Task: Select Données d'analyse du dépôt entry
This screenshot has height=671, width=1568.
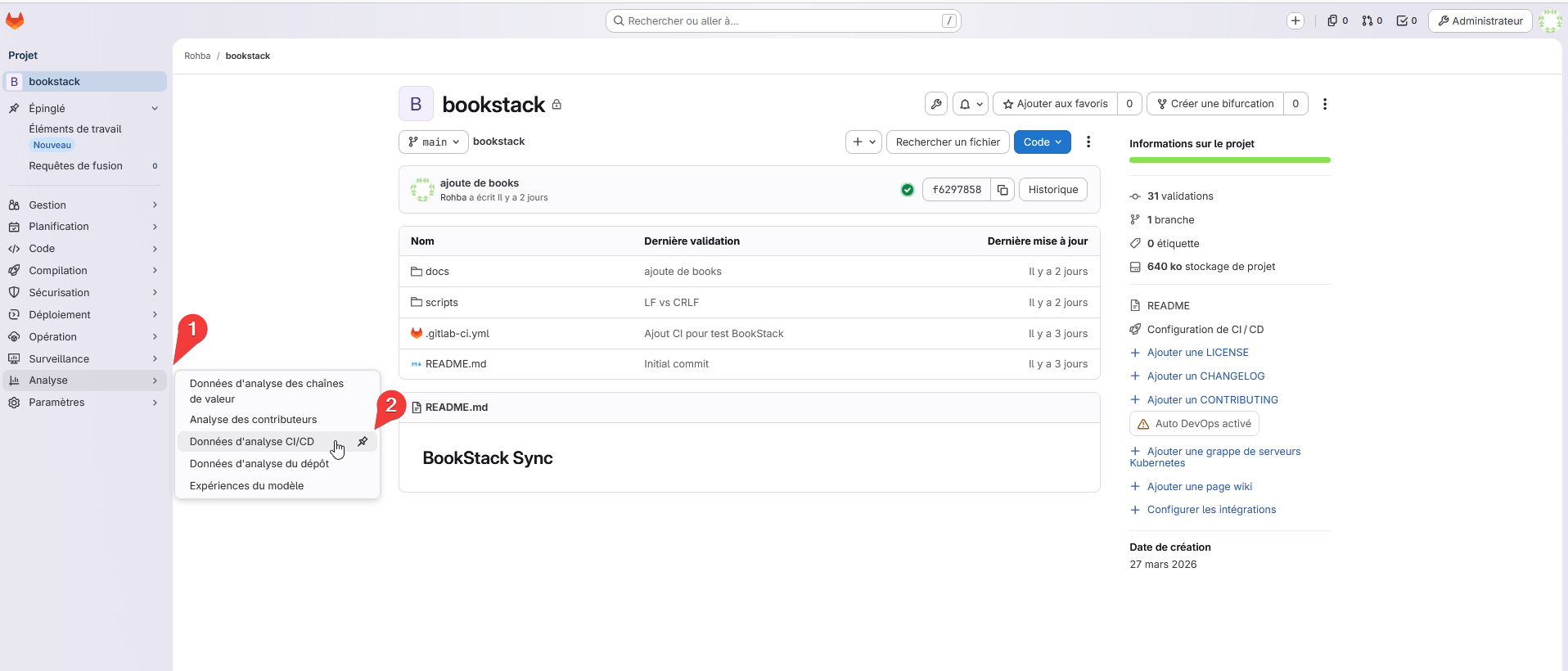Action: [277, 464]
